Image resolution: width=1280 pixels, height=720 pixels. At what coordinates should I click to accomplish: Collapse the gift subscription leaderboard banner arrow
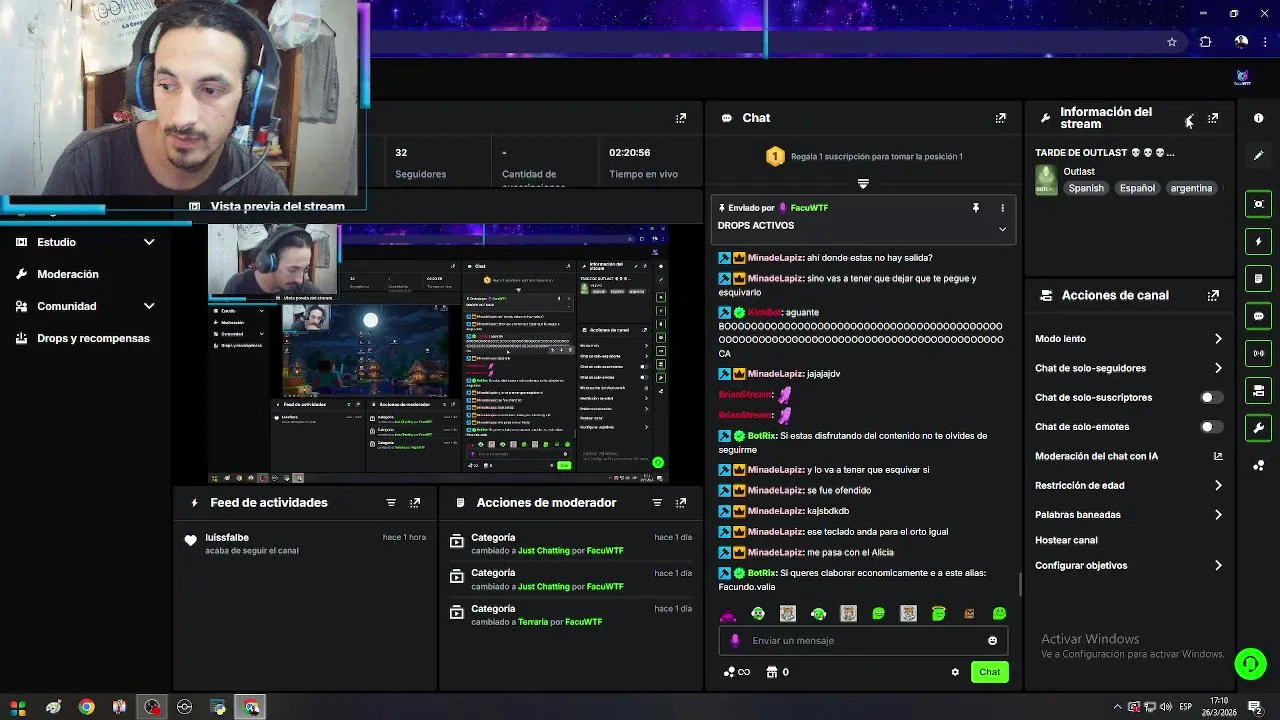tap(863, 184)
